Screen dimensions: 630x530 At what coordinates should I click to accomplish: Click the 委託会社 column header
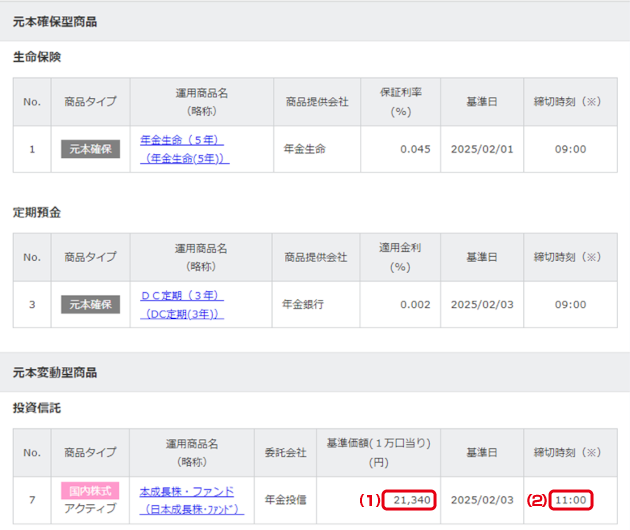click(x=287, y=452)
